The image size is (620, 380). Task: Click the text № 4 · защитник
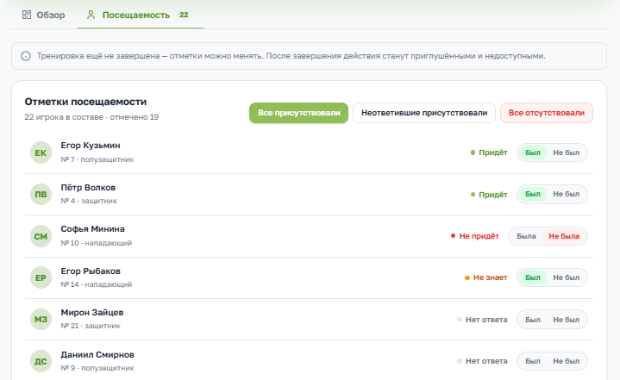point(89,201)
